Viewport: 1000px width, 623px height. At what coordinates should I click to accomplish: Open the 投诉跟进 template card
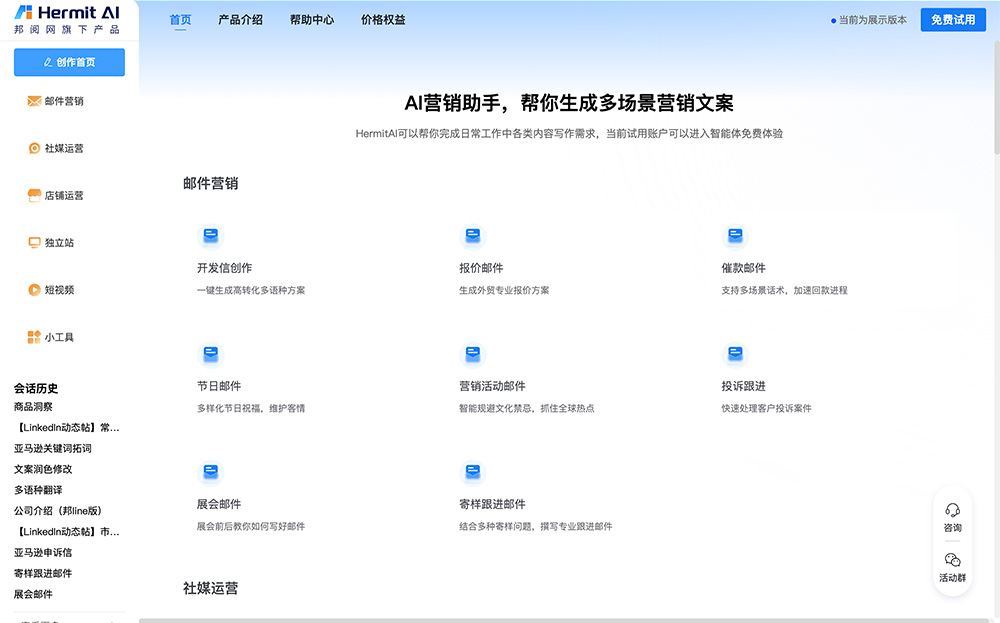[x=743, y=386]
